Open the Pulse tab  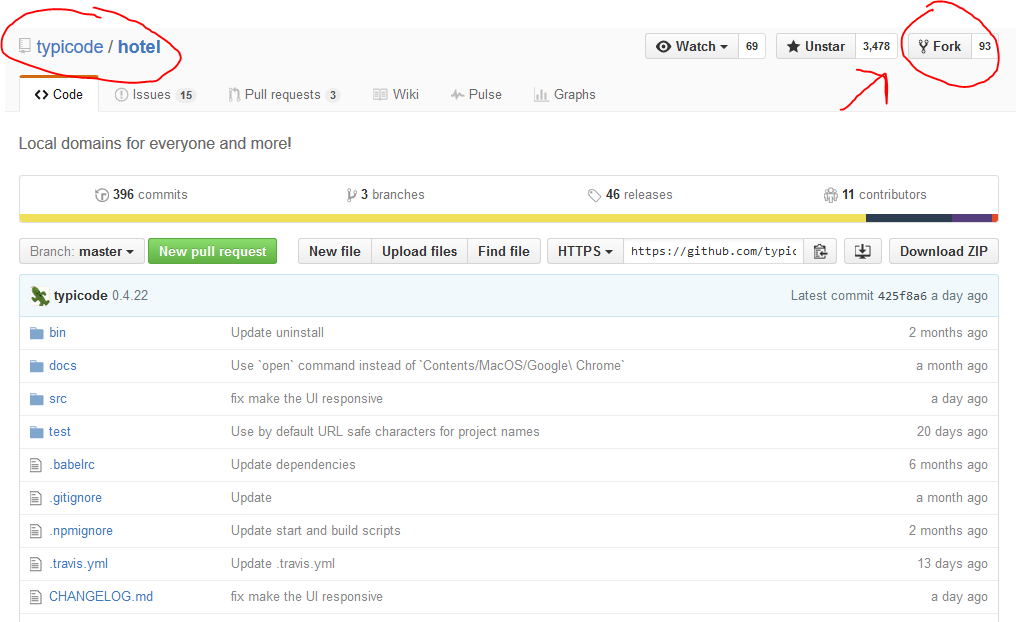[476, 95]
